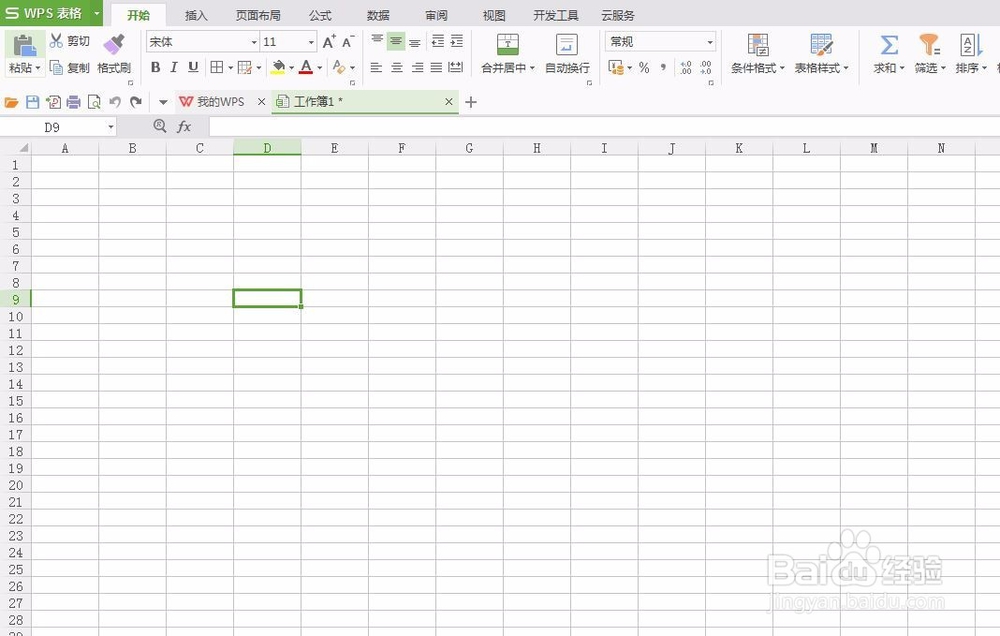Switch to the 审阅 (Review) tab

tap(436, 15)
